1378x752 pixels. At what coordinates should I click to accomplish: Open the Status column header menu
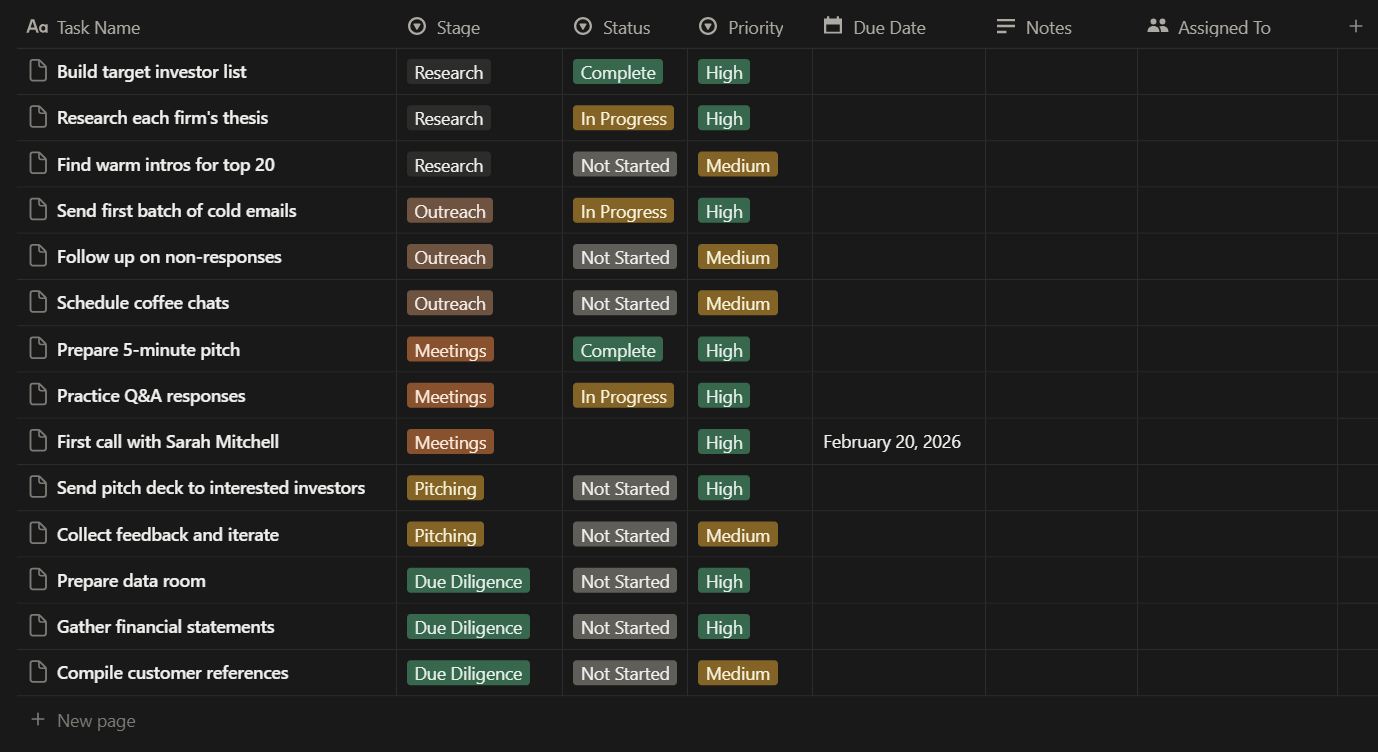click(625, 27)
